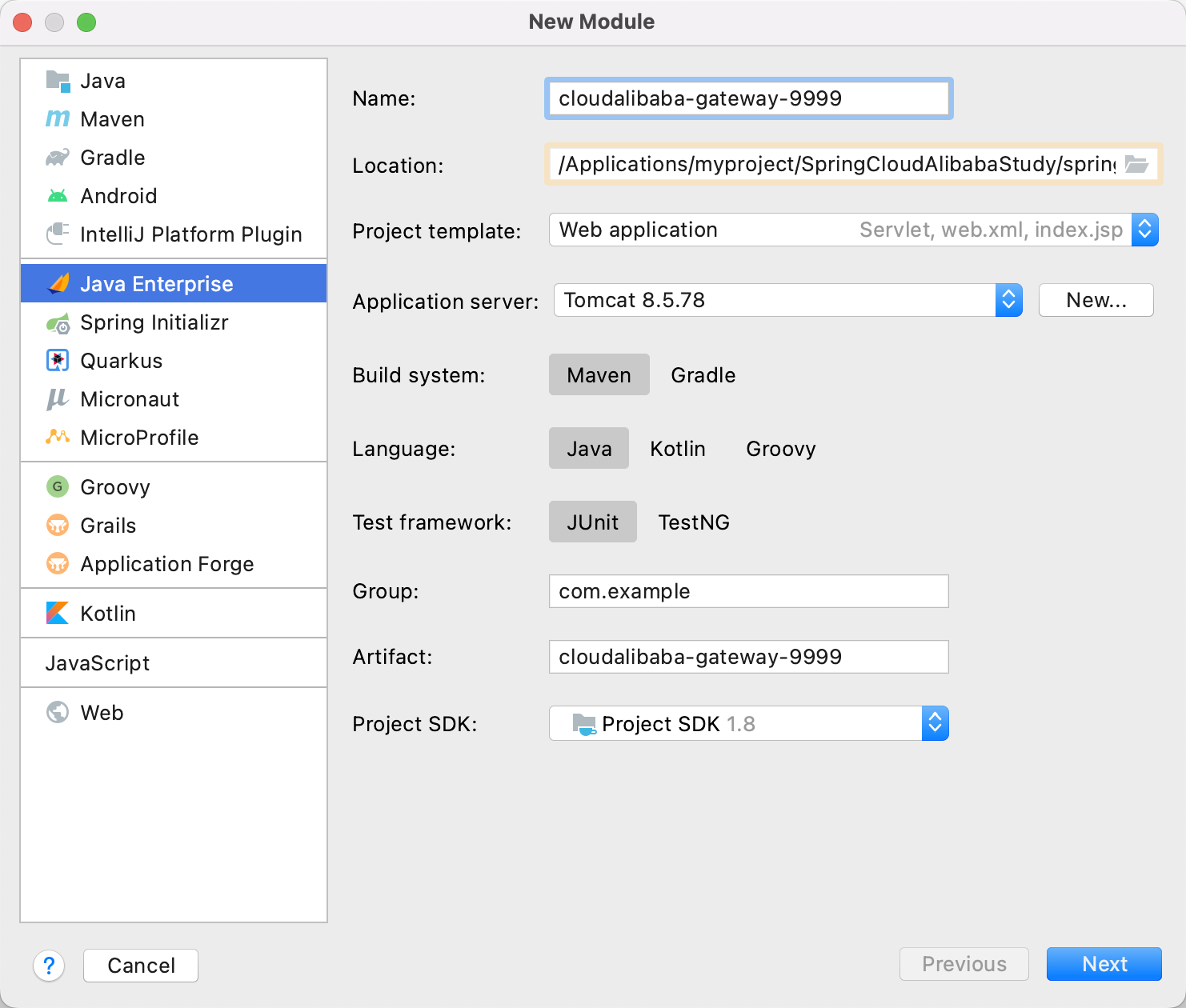Select Gradle as the build system

coord(703,375)
